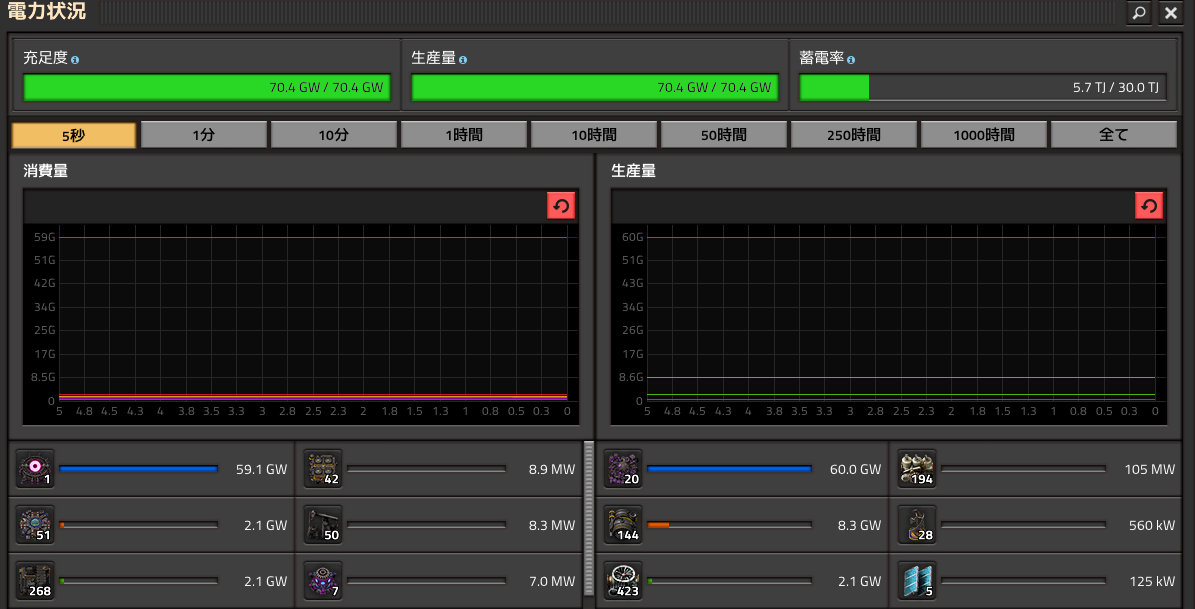The width and height of the screenshot is (1195, 609).
Task: Click the top 生産量 green production bar
Action: [595, 87]
